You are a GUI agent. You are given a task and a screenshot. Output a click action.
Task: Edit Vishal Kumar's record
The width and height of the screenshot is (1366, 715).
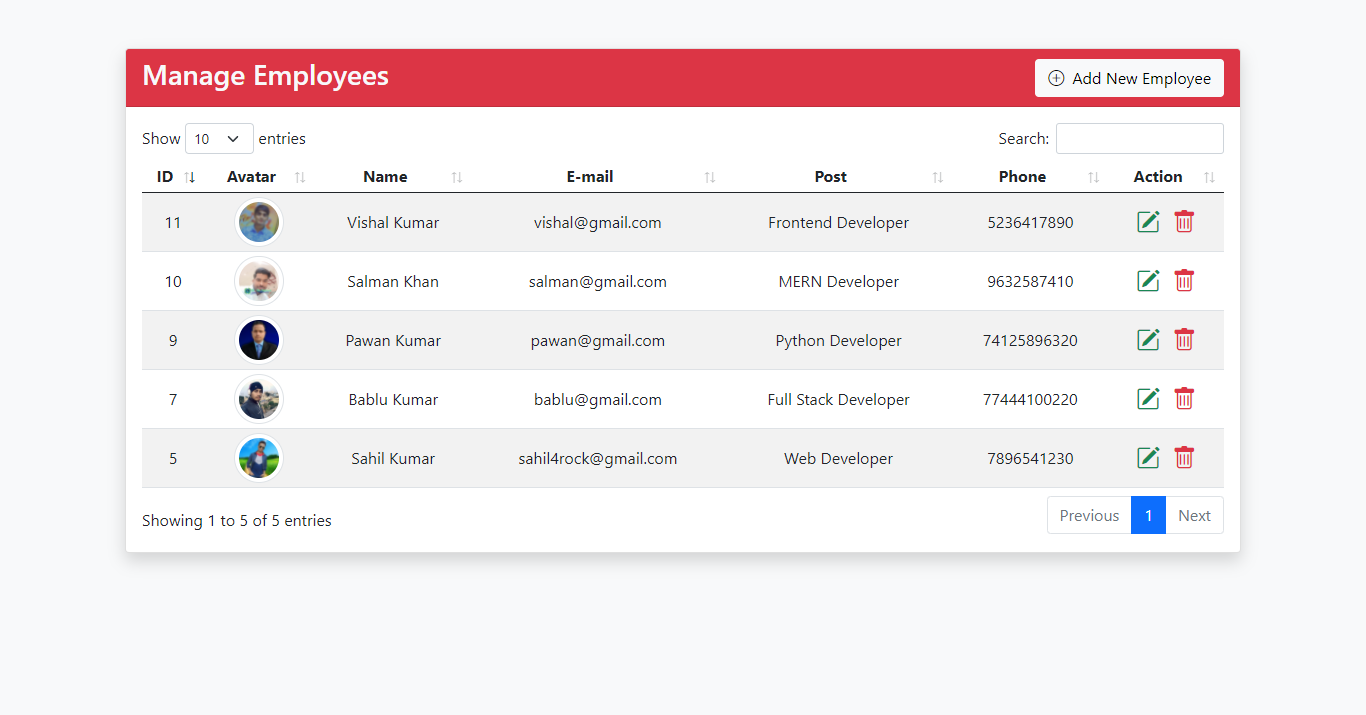1148,222
